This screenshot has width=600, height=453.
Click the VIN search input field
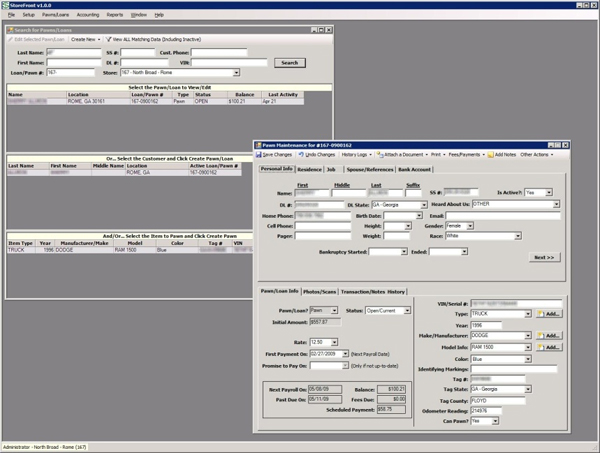tap(229, 62)
